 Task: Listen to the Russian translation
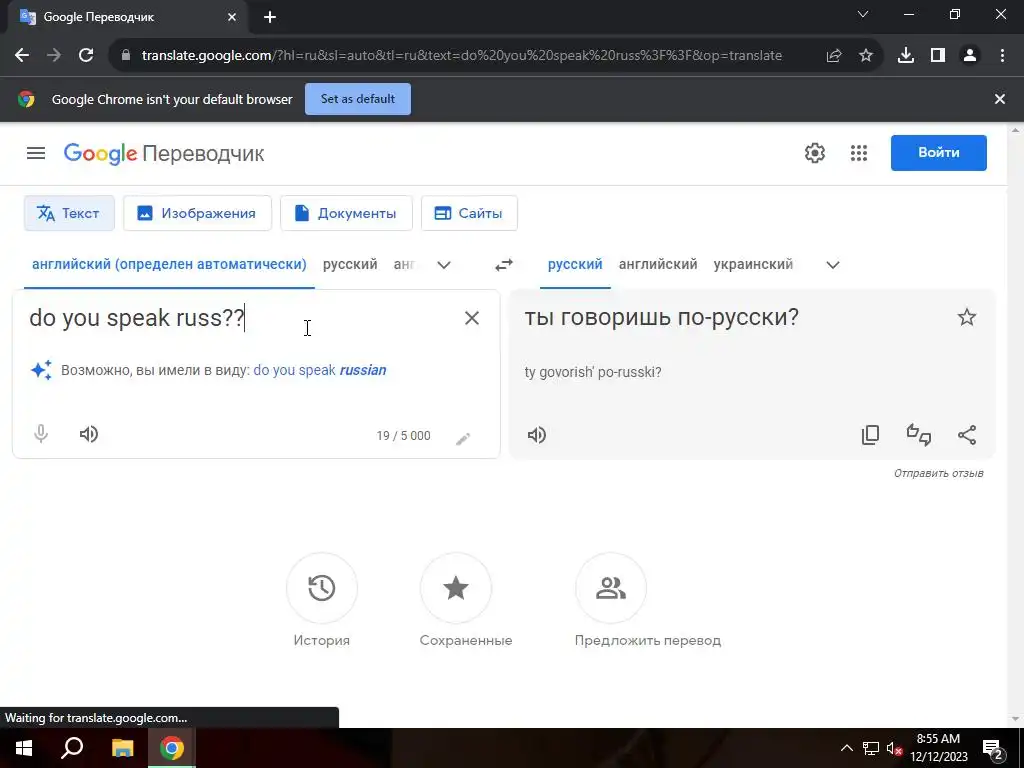point(537,435)
